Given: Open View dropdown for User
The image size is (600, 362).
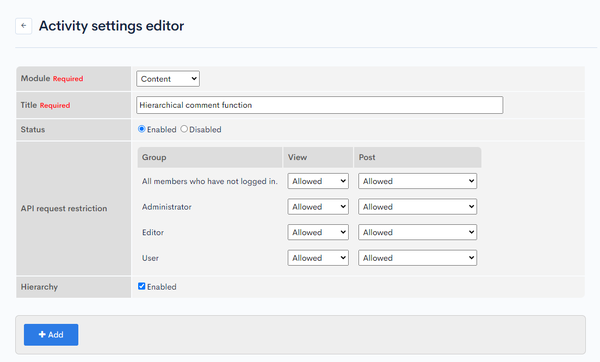Looking at the screenshot, I should 318,258.
